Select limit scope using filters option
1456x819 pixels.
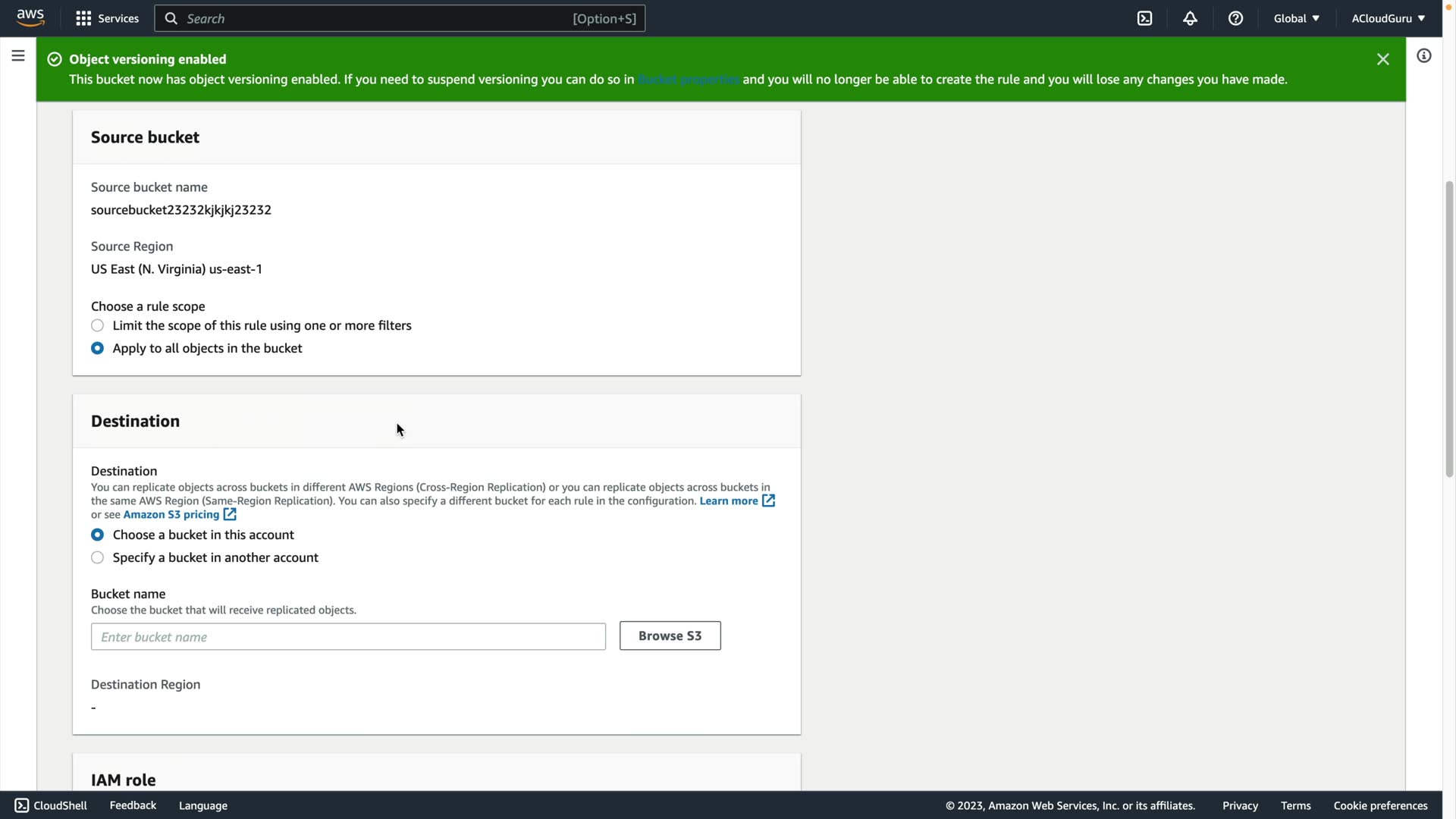98,325
